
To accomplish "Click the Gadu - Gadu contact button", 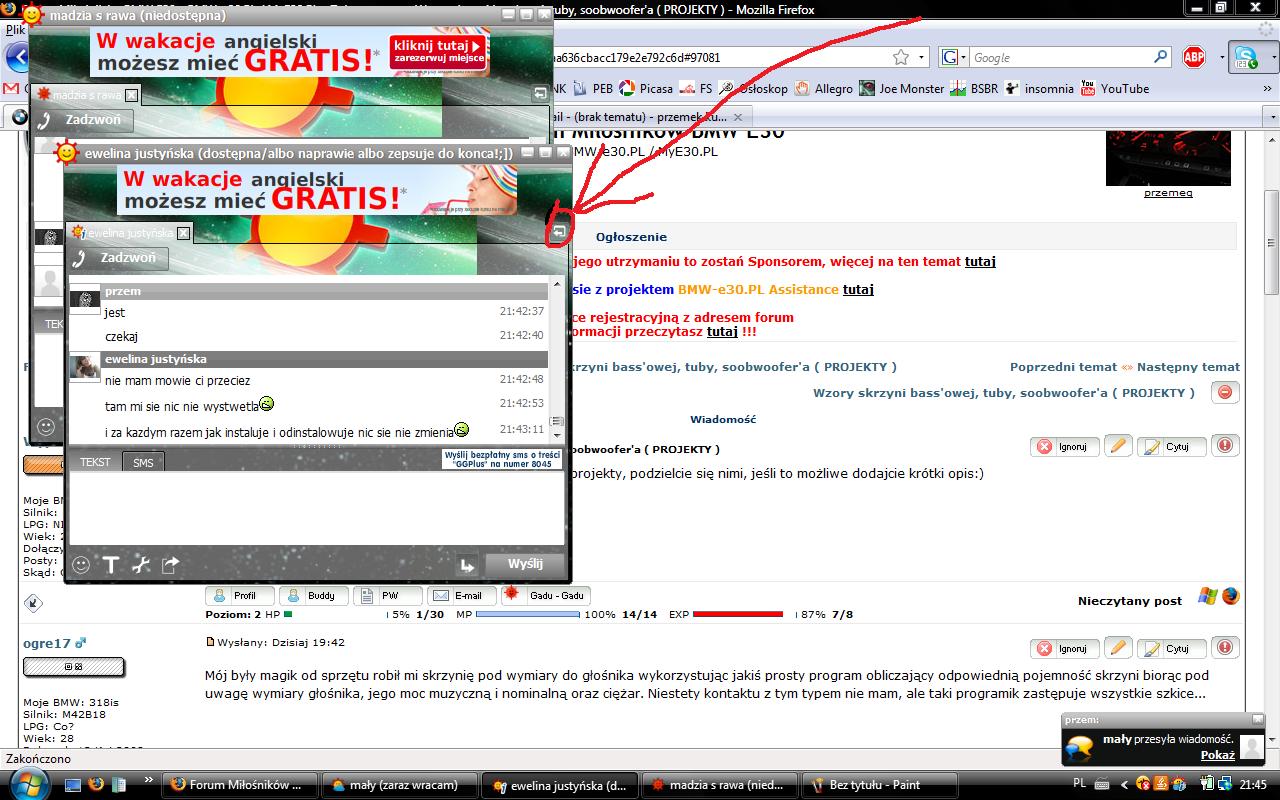I will point(546,596).
